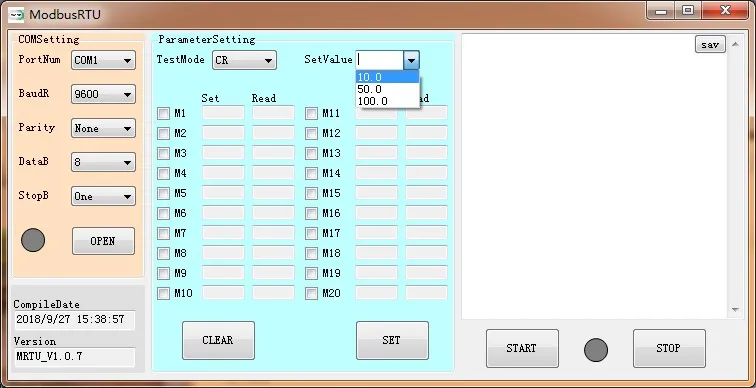Click the log scrollbar up arrow
Viewport: 756px width, 388px height.
click(x=735, y=44)
